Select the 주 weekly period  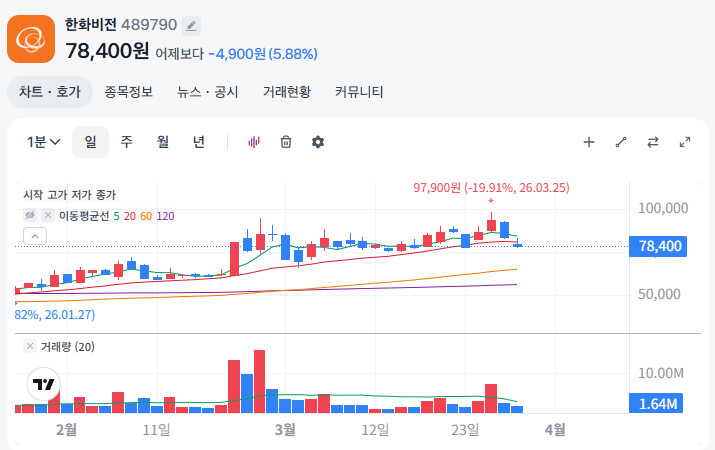coord(126,142)
